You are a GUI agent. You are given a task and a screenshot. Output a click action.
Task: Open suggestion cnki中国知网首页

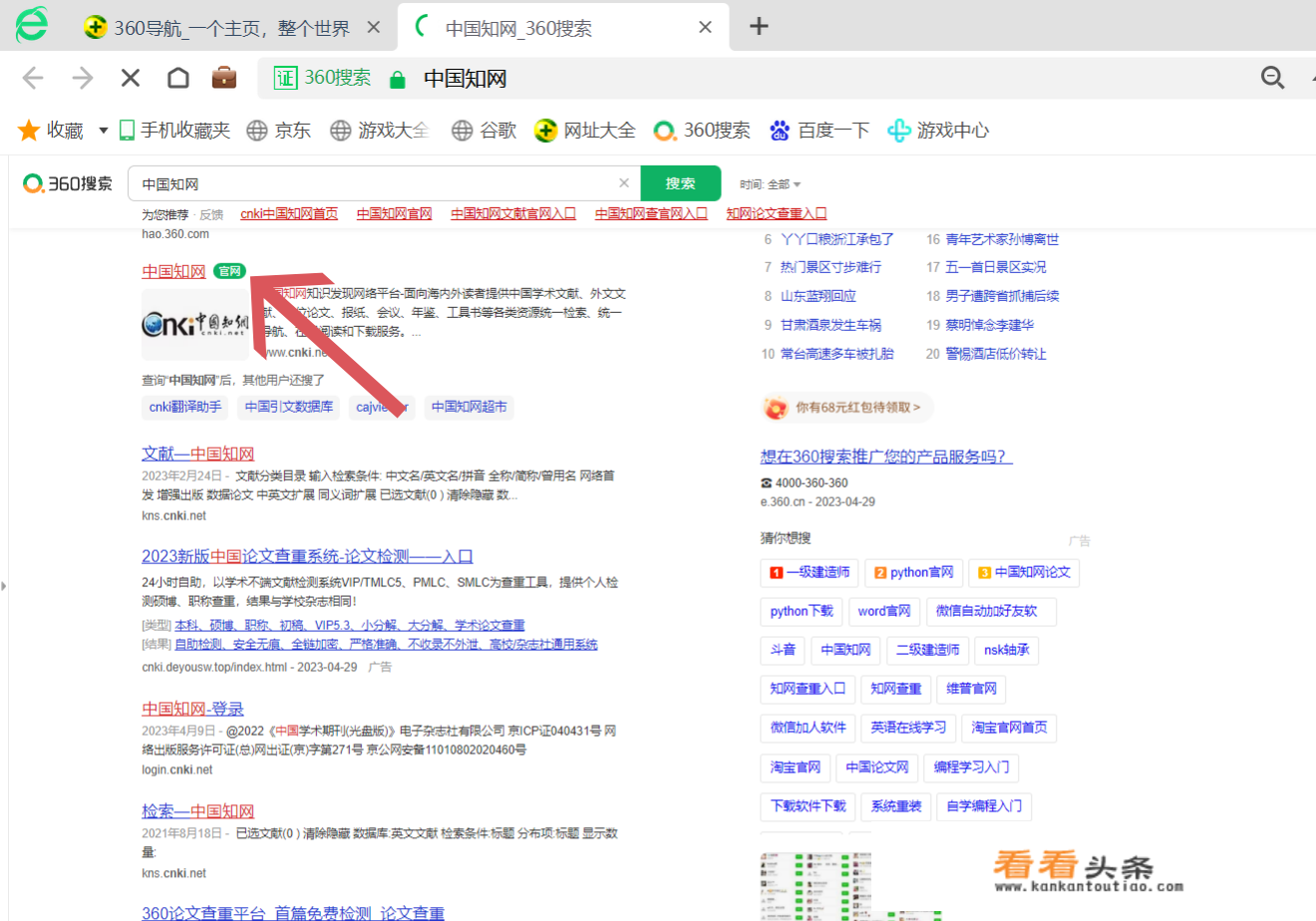click(289, 214)
